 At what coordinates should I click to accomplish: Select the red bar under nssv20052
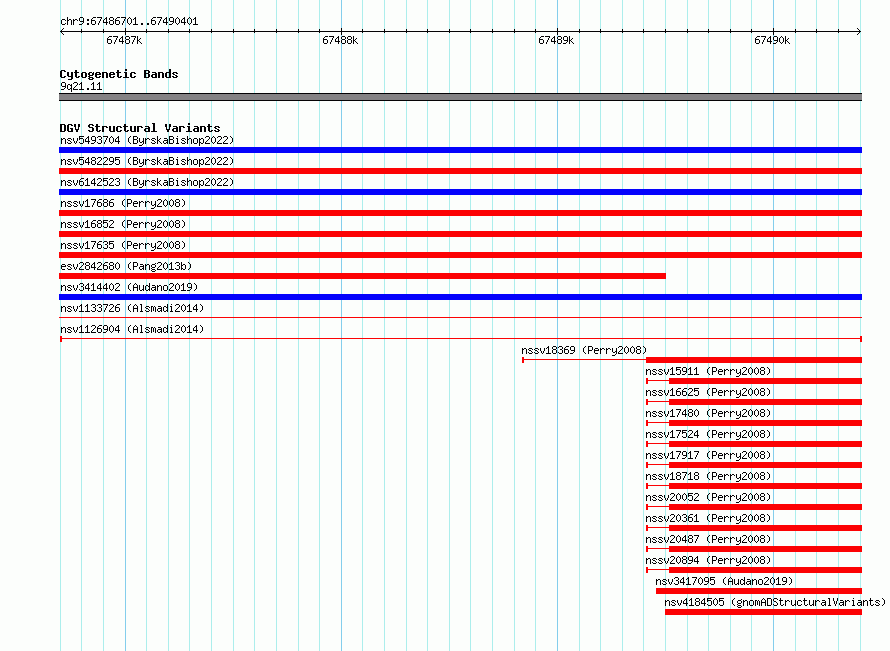(x=765, y=507)
